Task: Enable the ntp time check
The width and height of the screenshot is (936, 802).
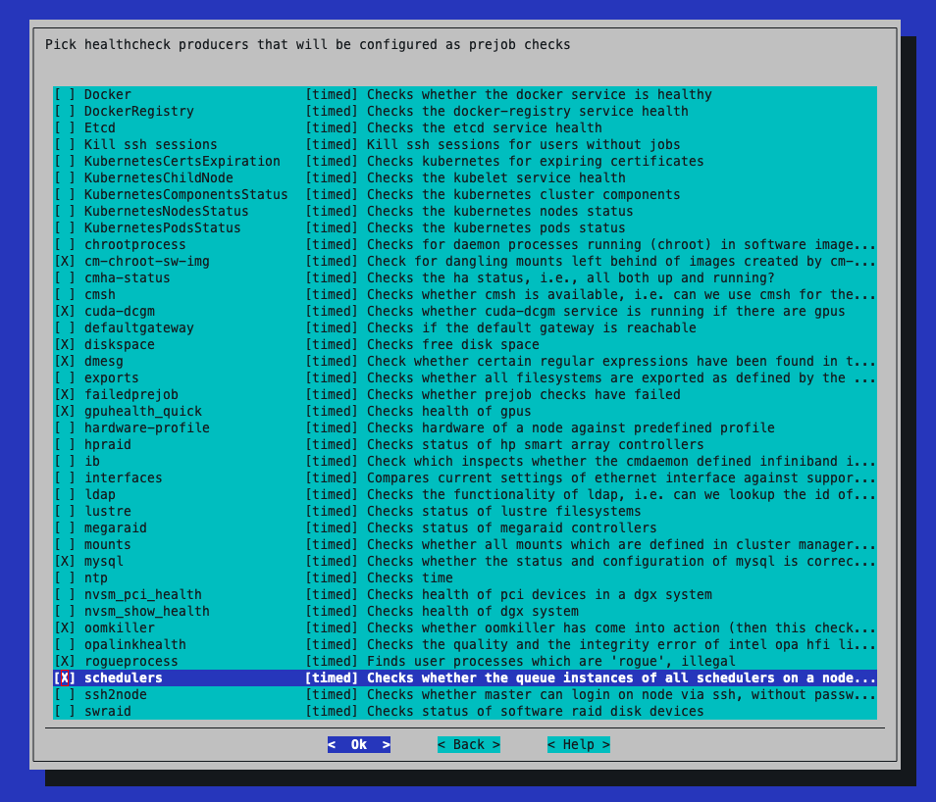Action: 64,578
